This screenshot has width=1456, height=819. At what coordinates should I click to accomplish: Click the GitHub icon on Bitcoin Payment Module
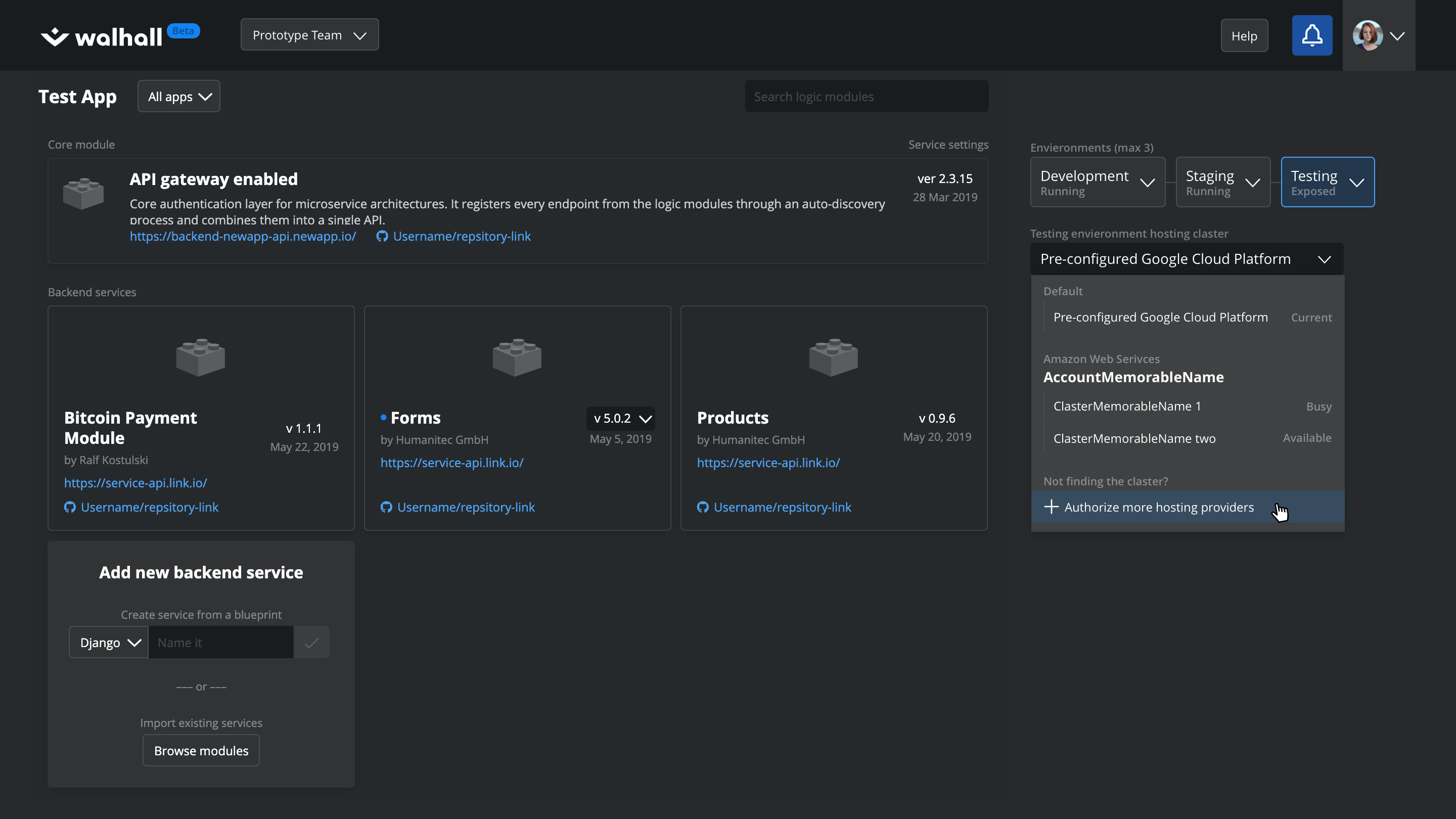coord(70,507)
